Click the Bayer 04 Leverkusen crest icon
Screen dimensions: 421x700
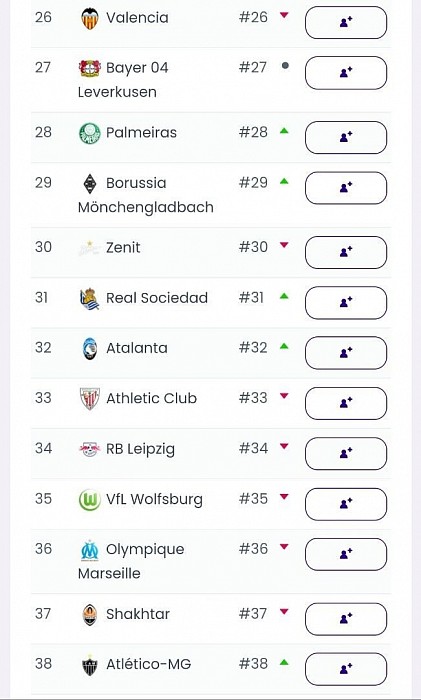tap(90, 68)
